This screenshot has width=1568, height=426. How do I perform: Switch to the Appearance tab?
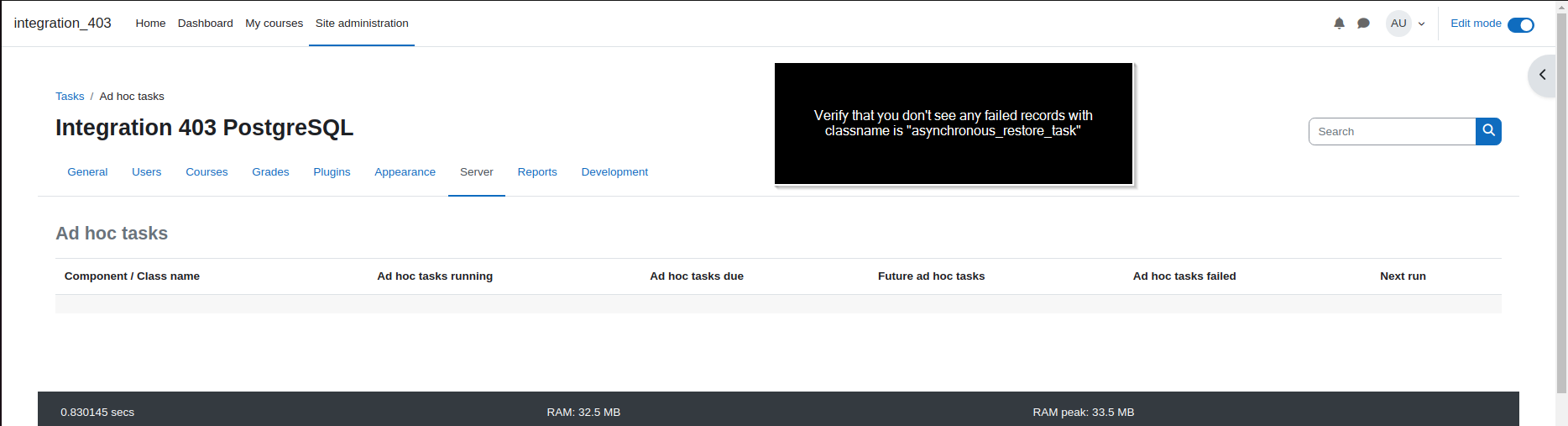405,171
